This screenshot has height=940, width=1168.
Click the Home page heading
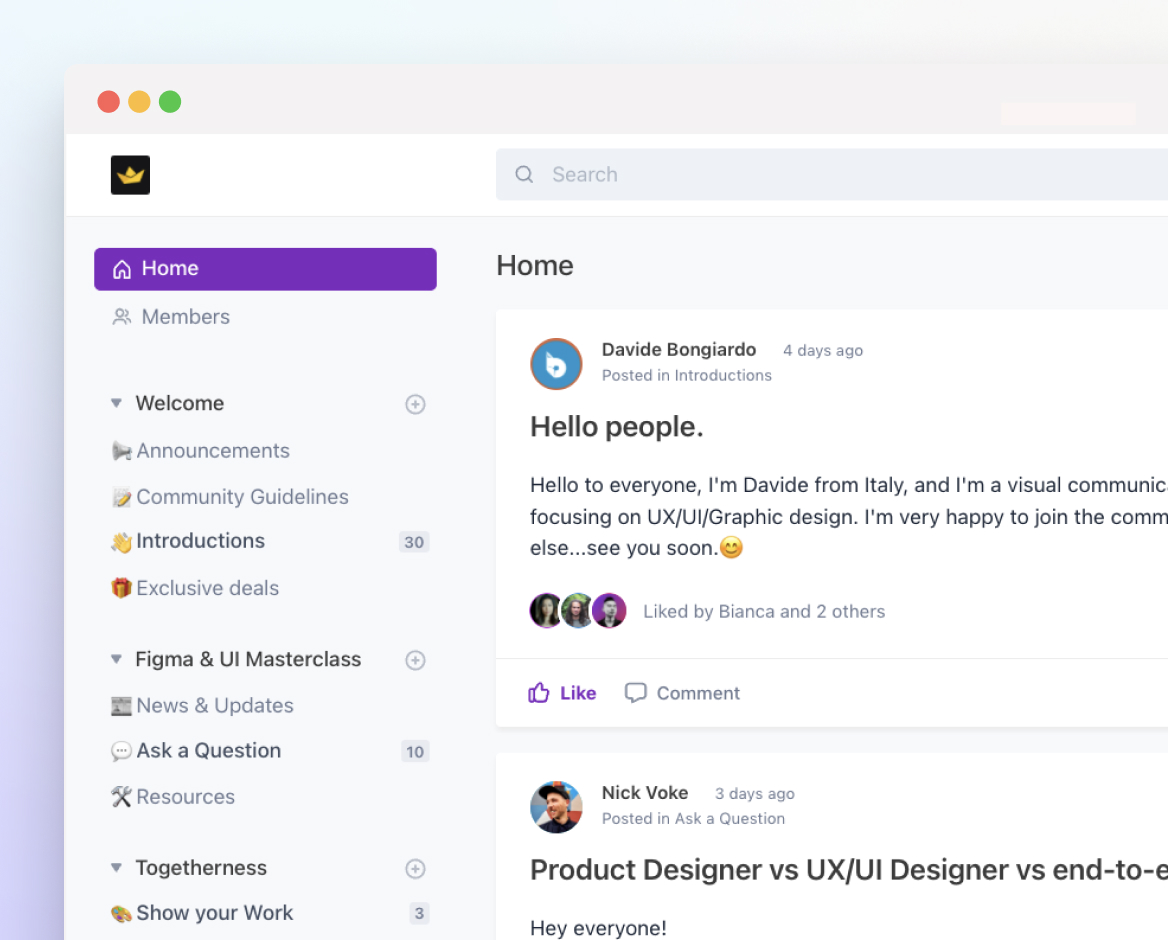pos(535,266)
